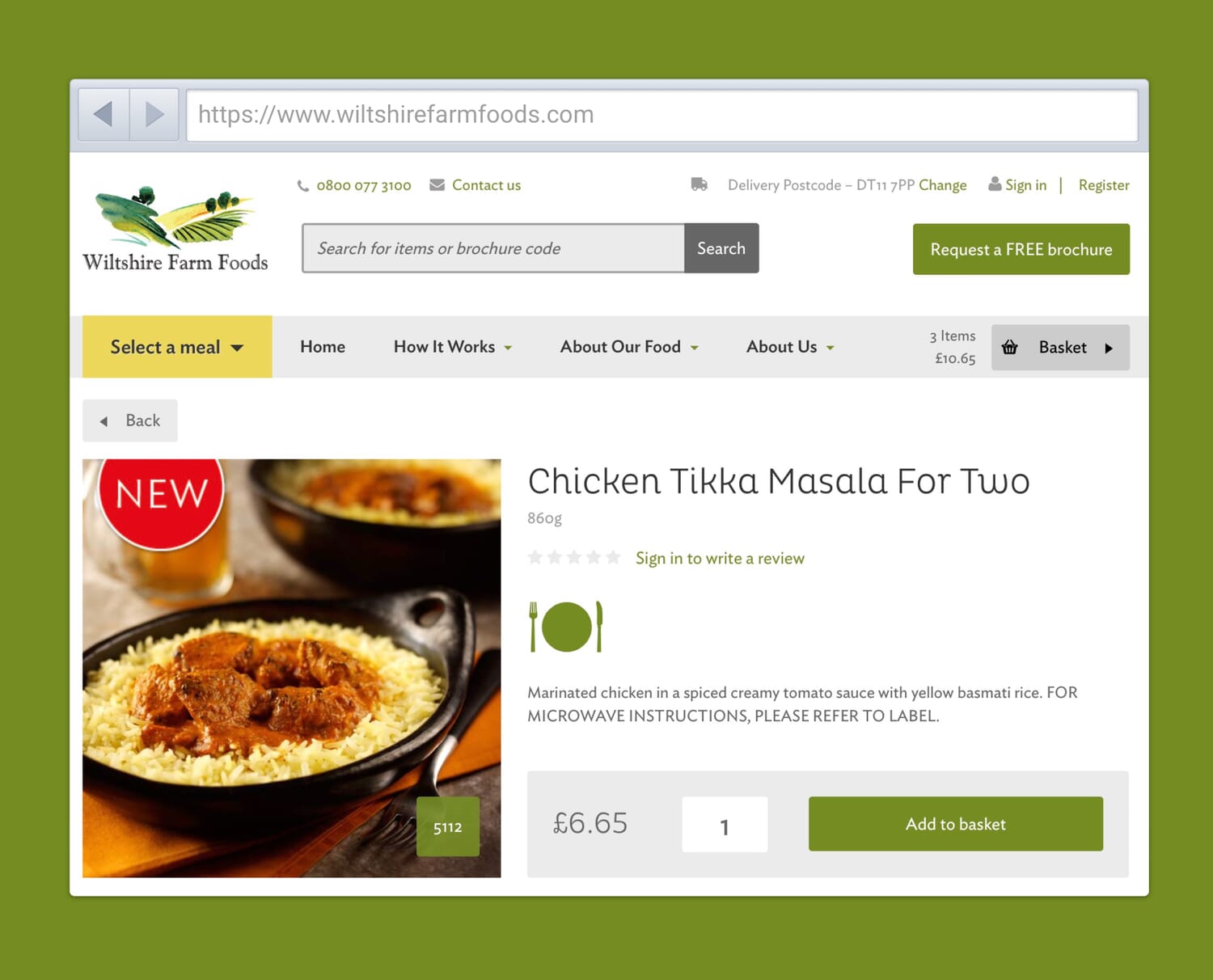Expand the How It Works menu
1213x980 pixels.
pos(453,347)
